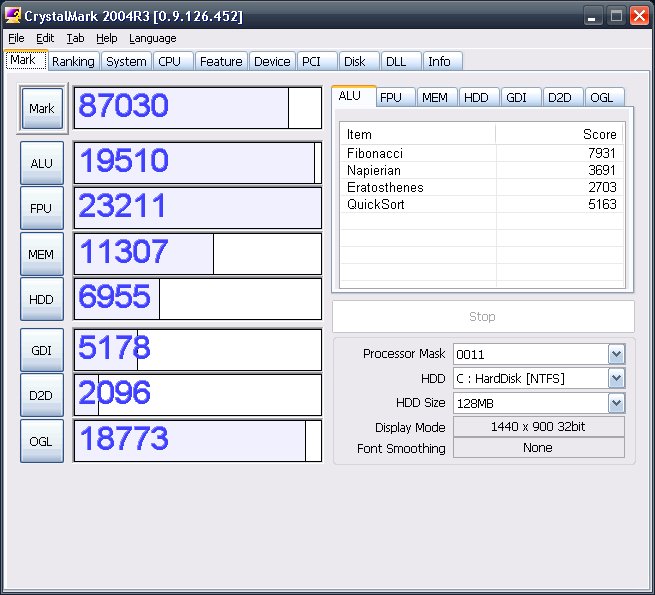Click the ALU score bar showing 19510

tap(198, 163)
